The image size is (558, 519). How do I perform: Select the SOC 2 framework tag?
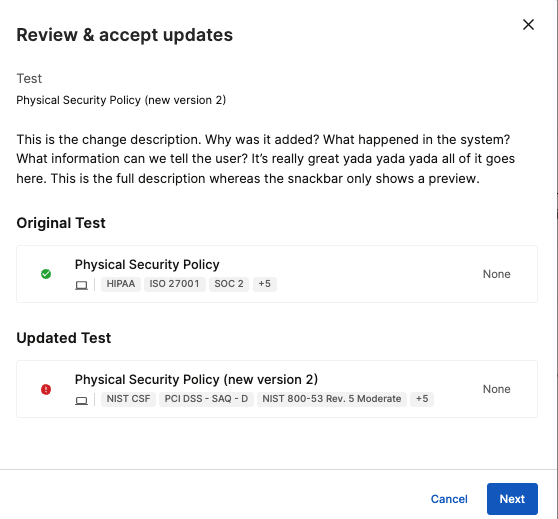(x=229, y=284)
